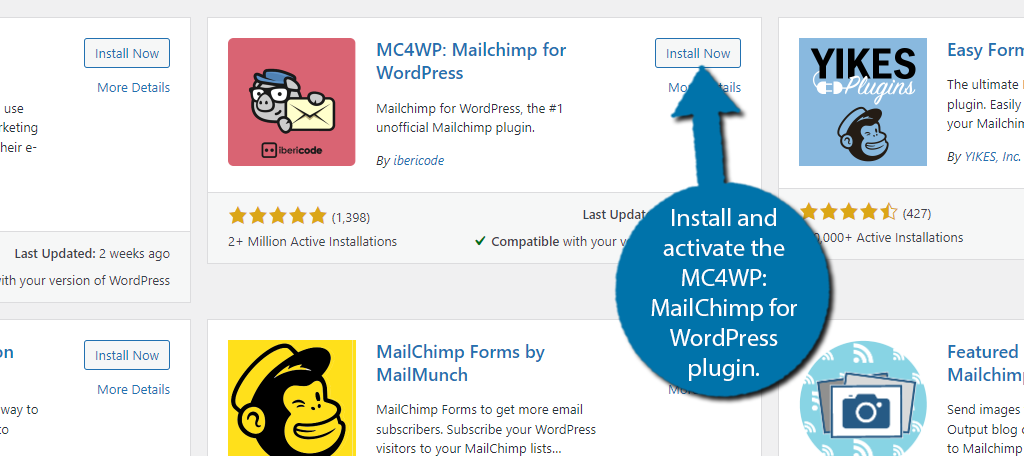The image size is (1024, 456).
Task: Click the MC4WP plugin description text
Action: 469,118
